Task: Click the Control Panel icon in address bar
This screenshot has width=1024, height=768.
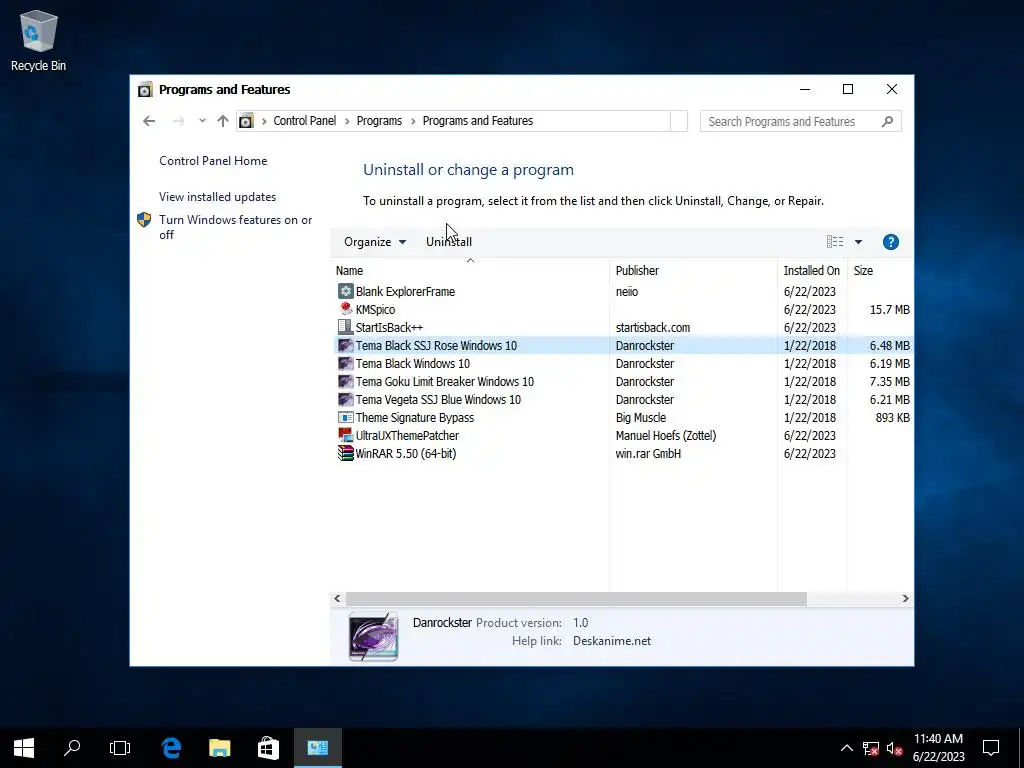Action: pos(246,121)
